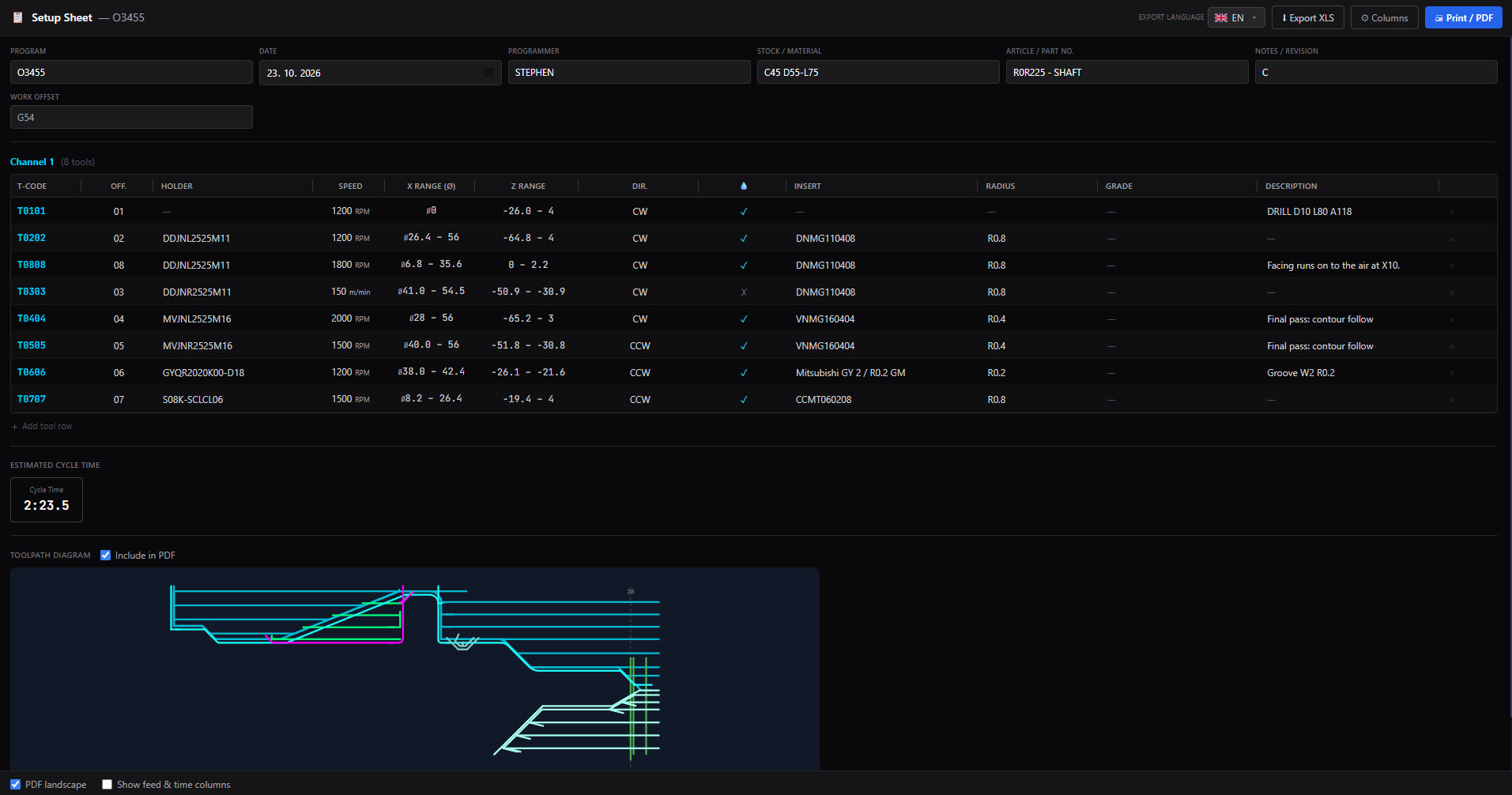
Task: Click the DESCRIPTION column header
Action: coord(1291,187)
